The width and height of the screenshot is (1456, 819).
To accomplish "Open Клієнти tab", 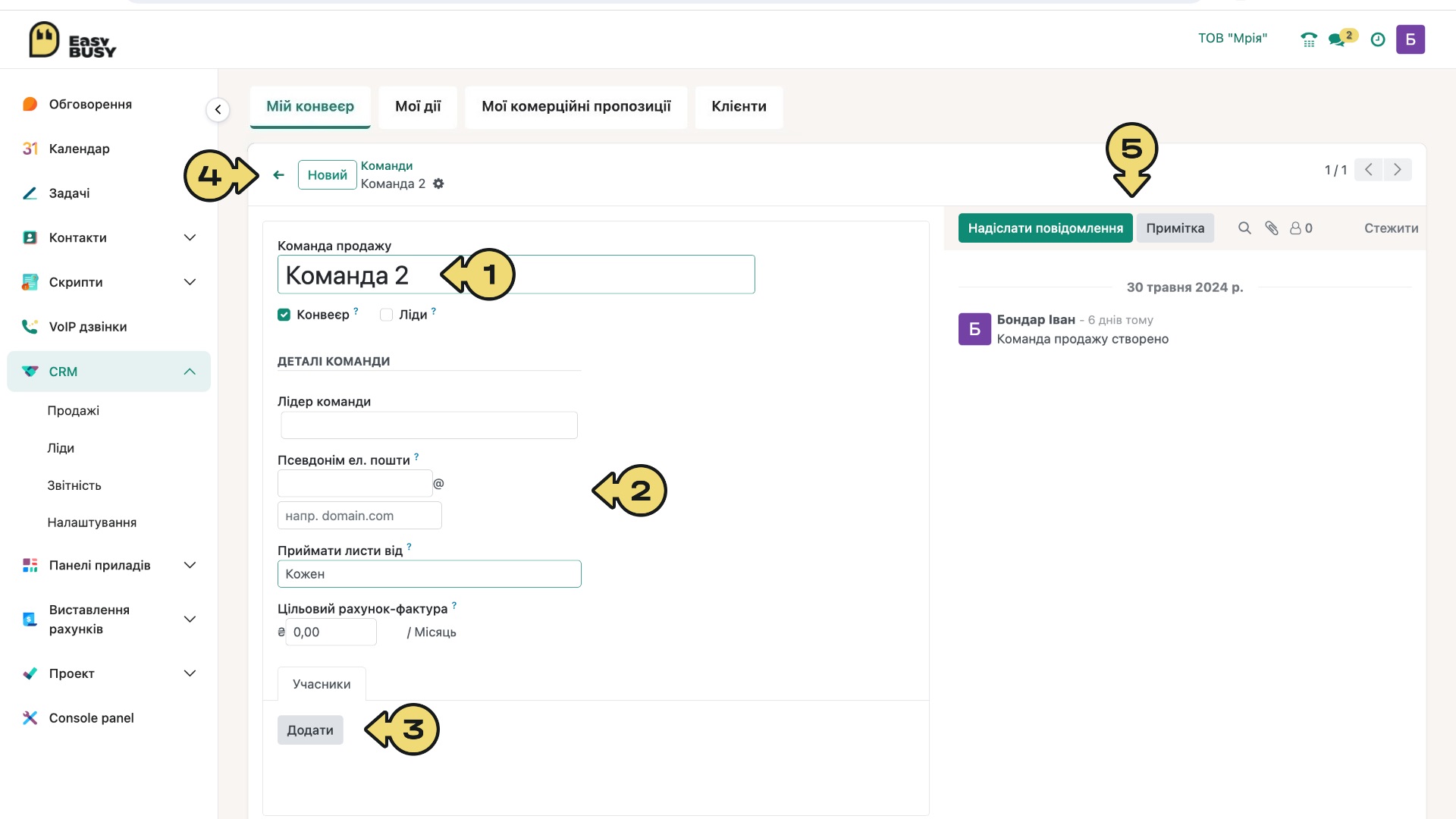I will click(x=739, y=107).
